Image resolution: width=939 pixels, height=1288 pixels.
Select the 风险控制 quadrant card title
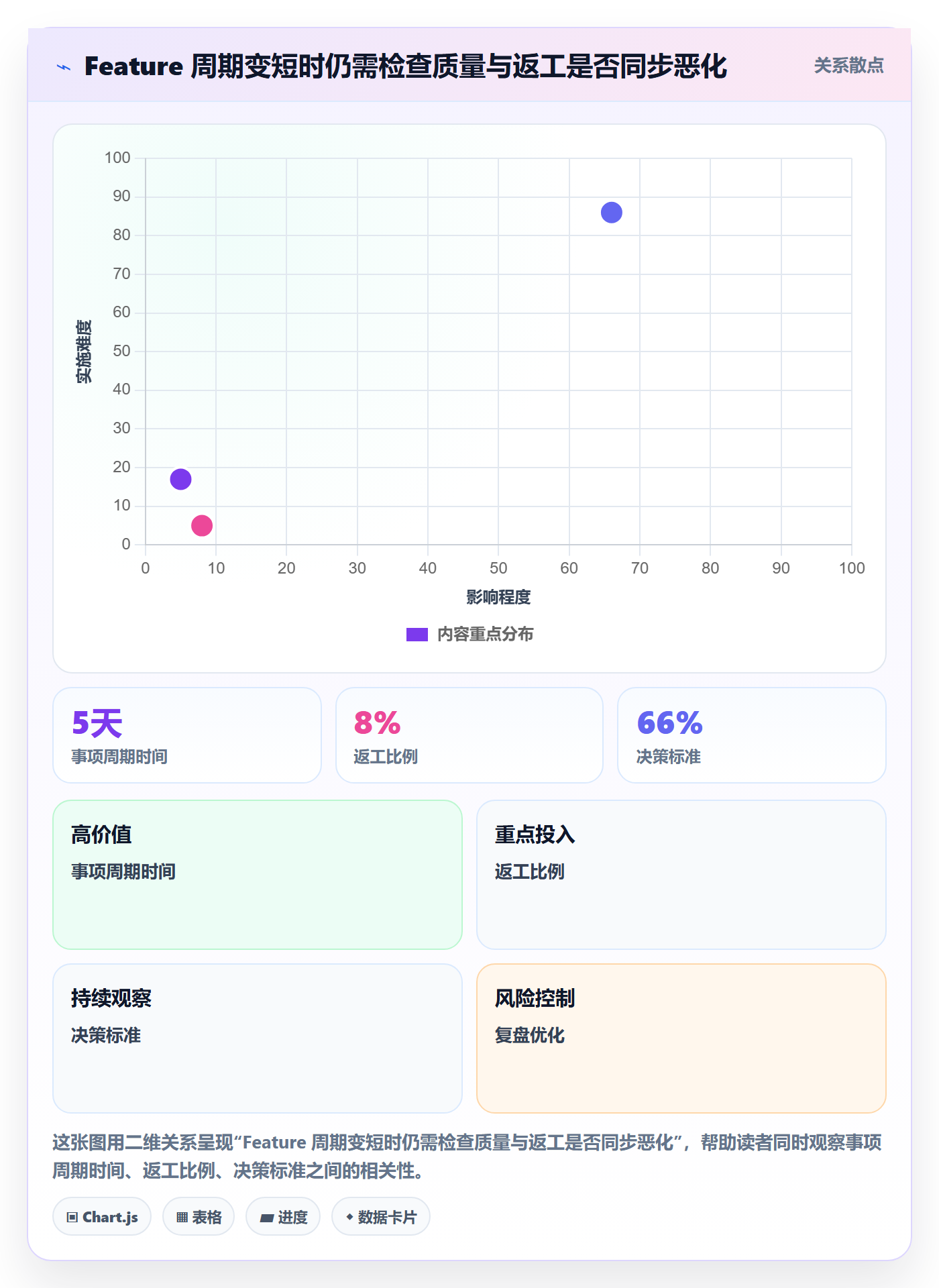[535, 998]
